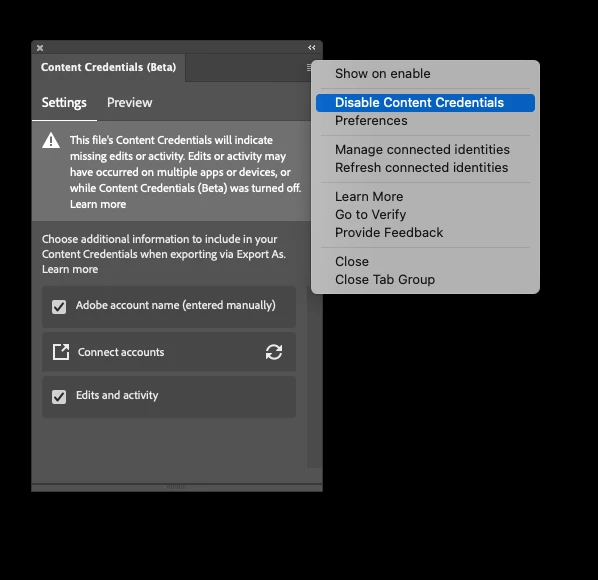
Task: Collapse the panel with double-arrow icon
Action: click(312, 48)
